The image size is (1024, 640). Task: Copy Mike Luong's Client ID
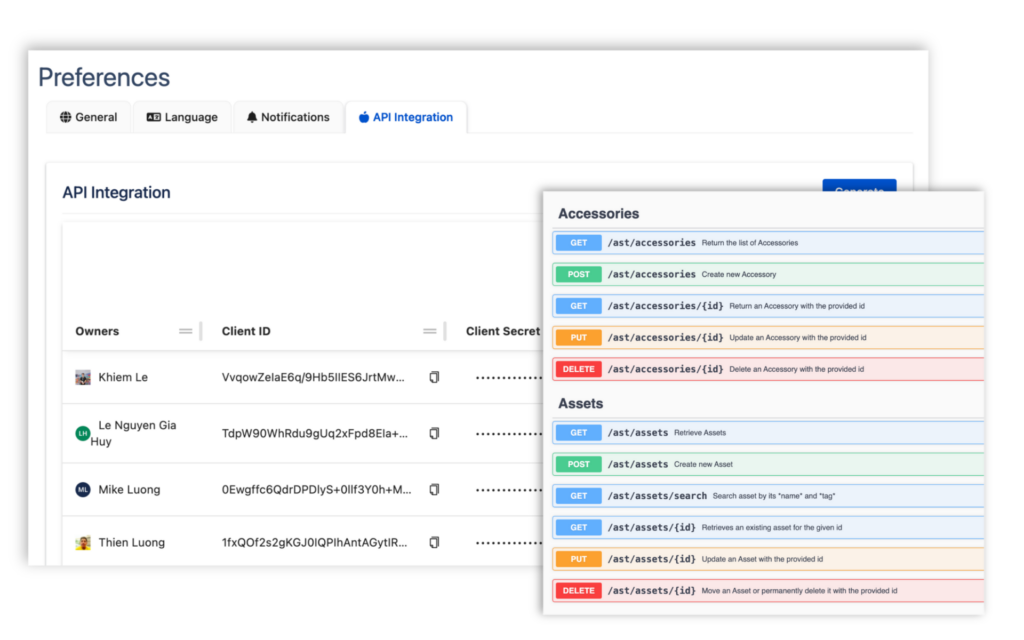tap(433, 489)
